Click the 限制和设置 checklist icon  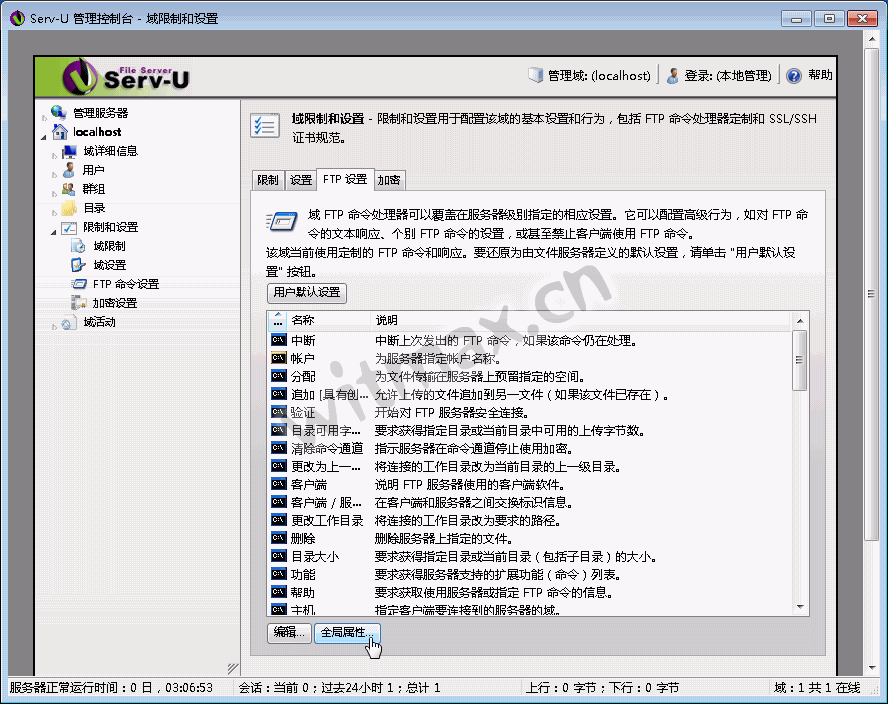point(69,227)
